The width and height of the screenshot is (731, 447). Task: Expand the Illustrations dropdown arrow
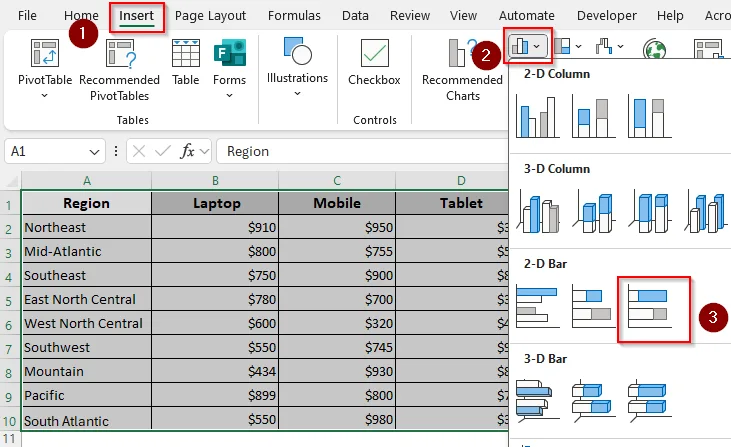click(297, 94)
